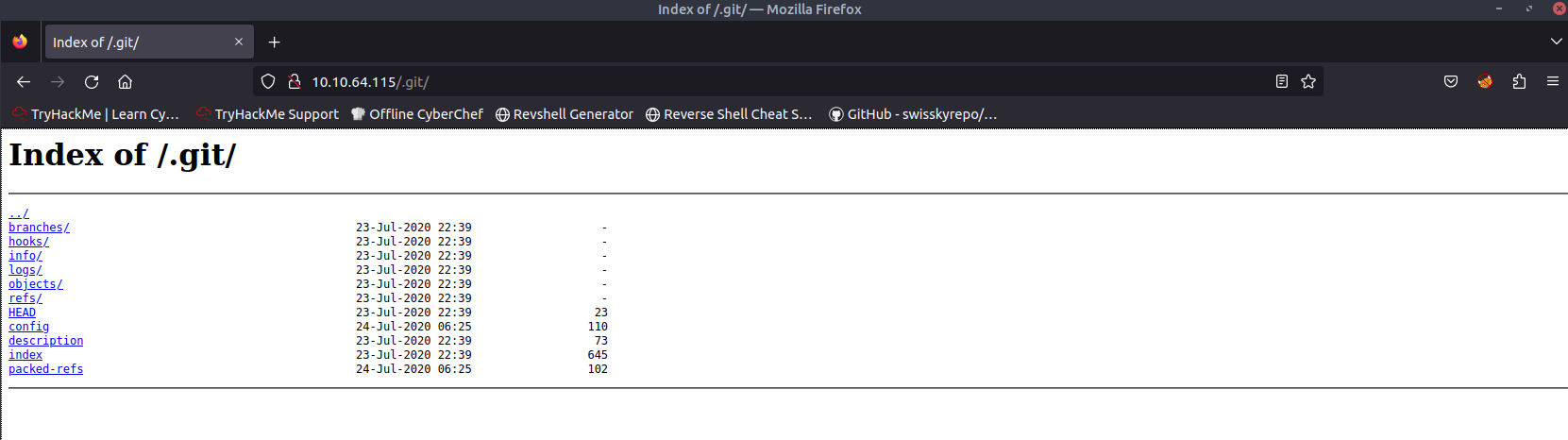Open the Save to Pocket icon
This screenshot has width=1568, height=440.
[x=1451, y=82]
